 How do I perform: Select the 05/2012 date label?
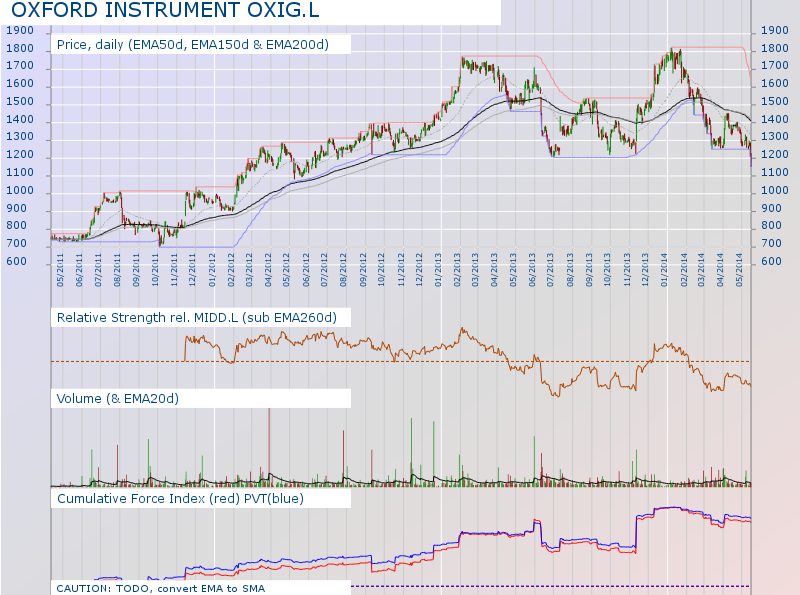point(286,270)
